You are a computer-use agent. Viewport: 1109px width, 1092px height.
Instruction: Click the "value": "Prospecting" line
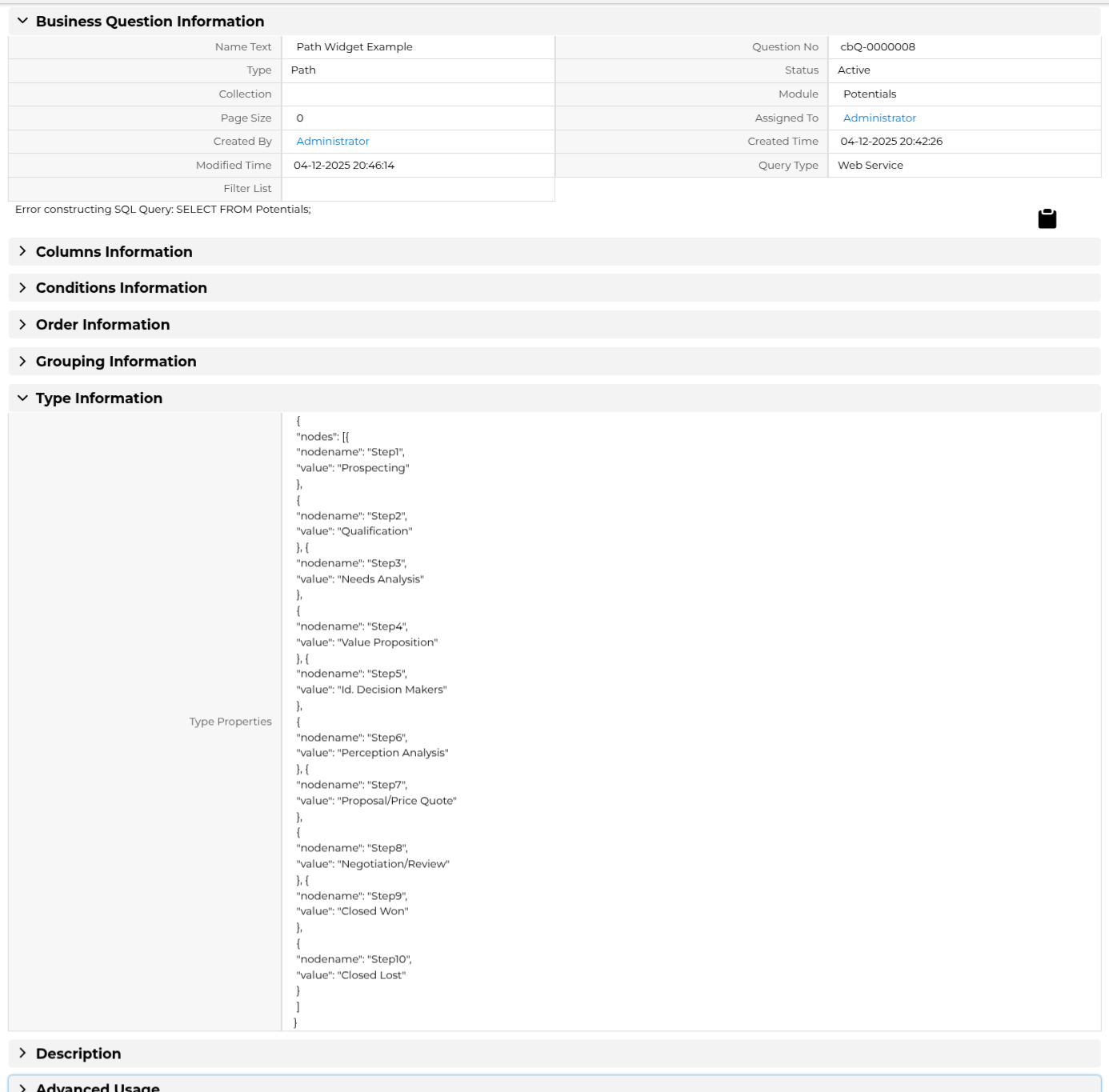click(x=353, y=468)
